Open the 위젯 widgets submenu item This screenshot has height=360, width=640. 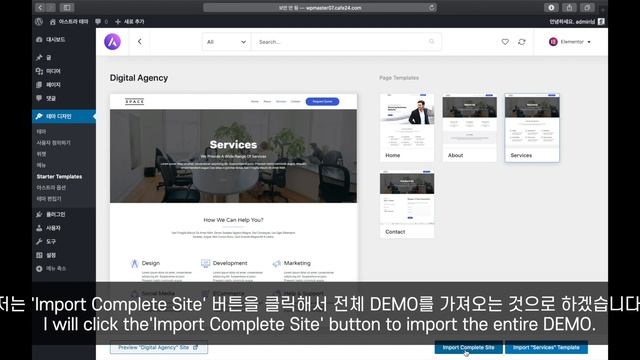pos(41,154)
